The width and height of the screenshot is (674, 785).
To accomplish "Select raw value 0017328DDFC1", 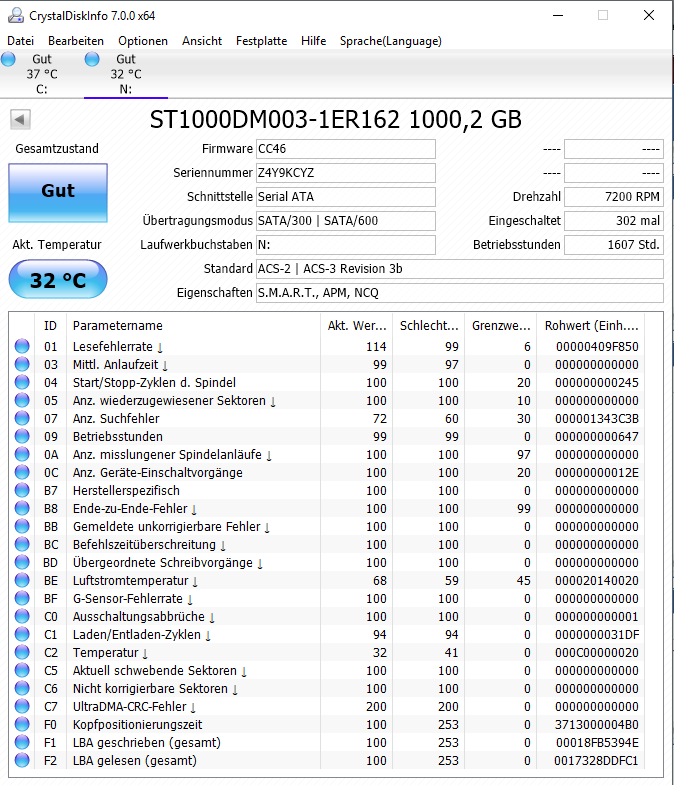I will (x=596, y=761).
